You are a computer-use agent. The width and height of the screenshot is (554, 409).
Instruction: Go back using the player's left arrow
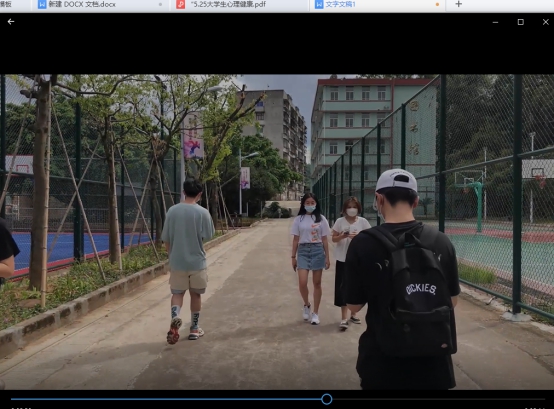tap(11, 22)
